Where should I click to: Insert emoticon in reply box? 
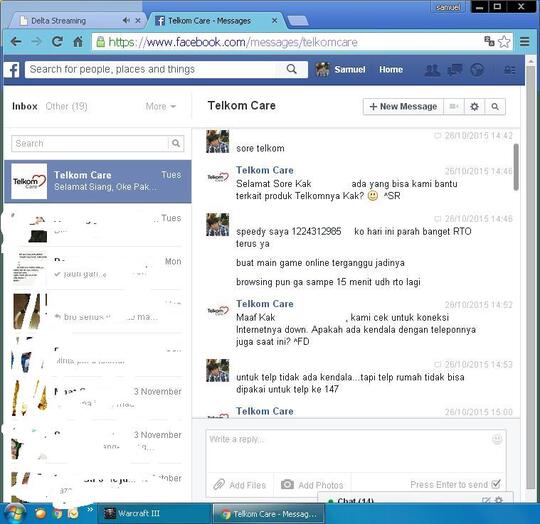click(497, 439)
